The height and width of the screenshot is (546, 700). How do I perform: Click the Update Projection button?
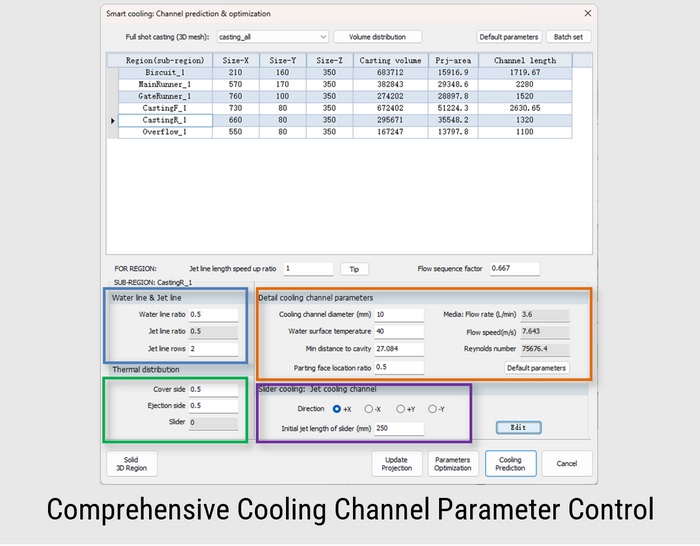click(x=396, y=464)
